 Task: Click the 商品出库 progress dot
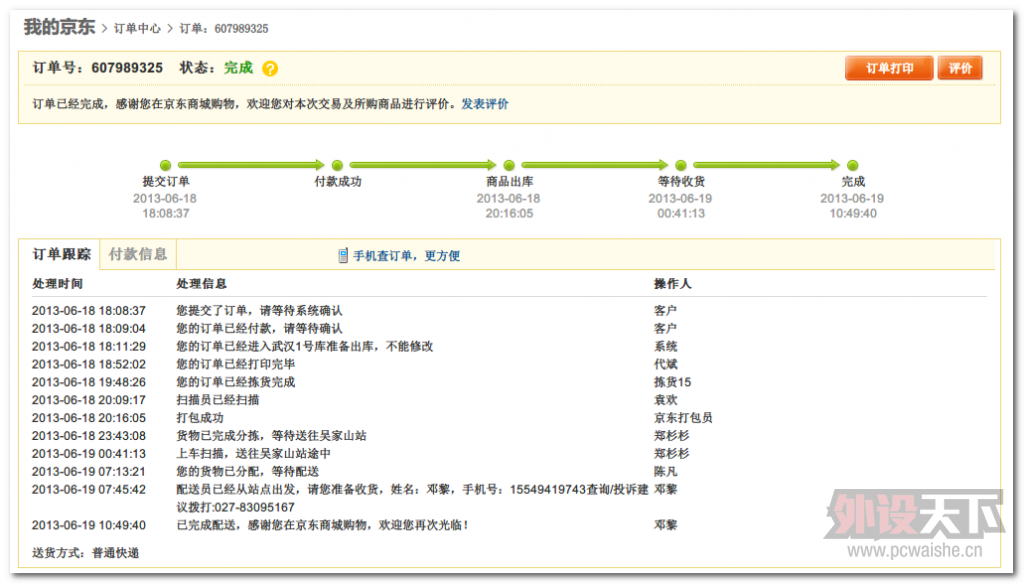tap(509, 165)
